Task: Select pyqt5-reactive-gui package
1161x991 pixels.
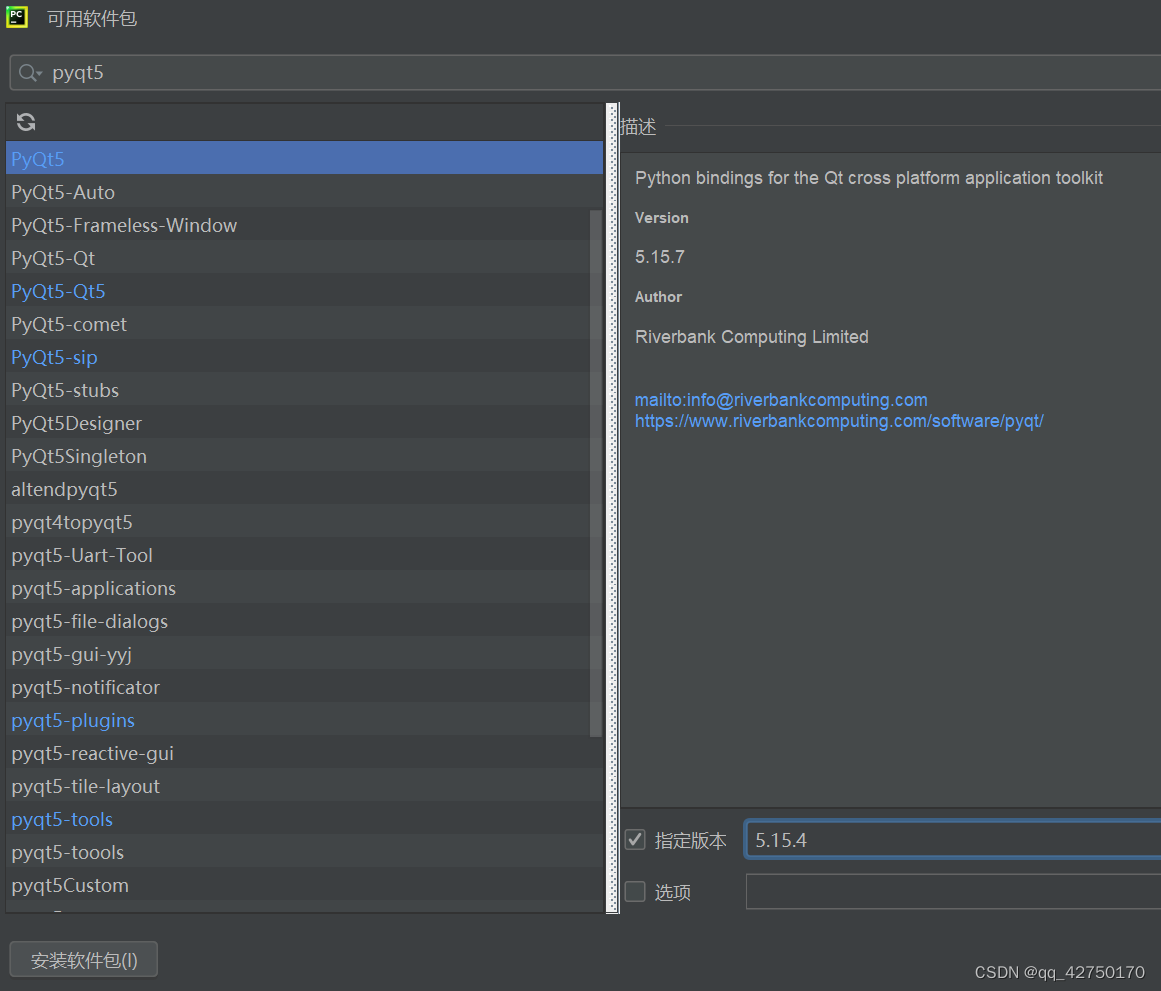Action: 304,753
